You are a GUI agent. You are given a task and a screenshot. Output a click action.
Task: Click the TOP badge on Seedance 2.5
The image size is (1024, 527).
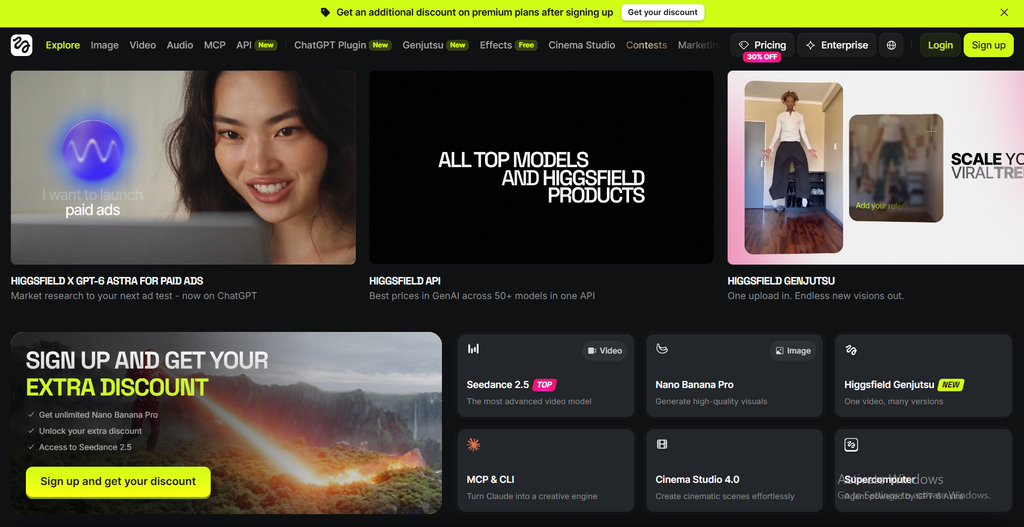click(x=545, y=385)
